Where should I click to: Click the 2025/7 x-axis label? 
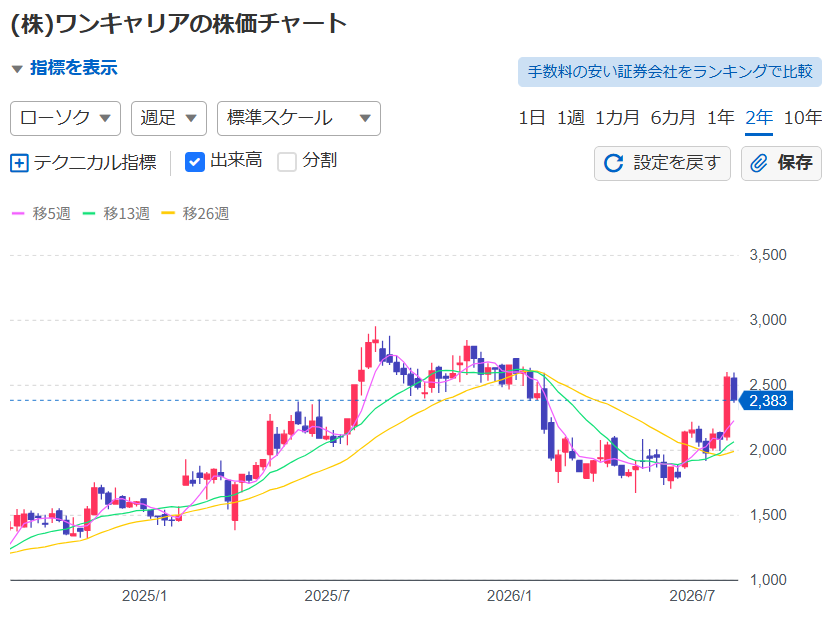point(327,596)
